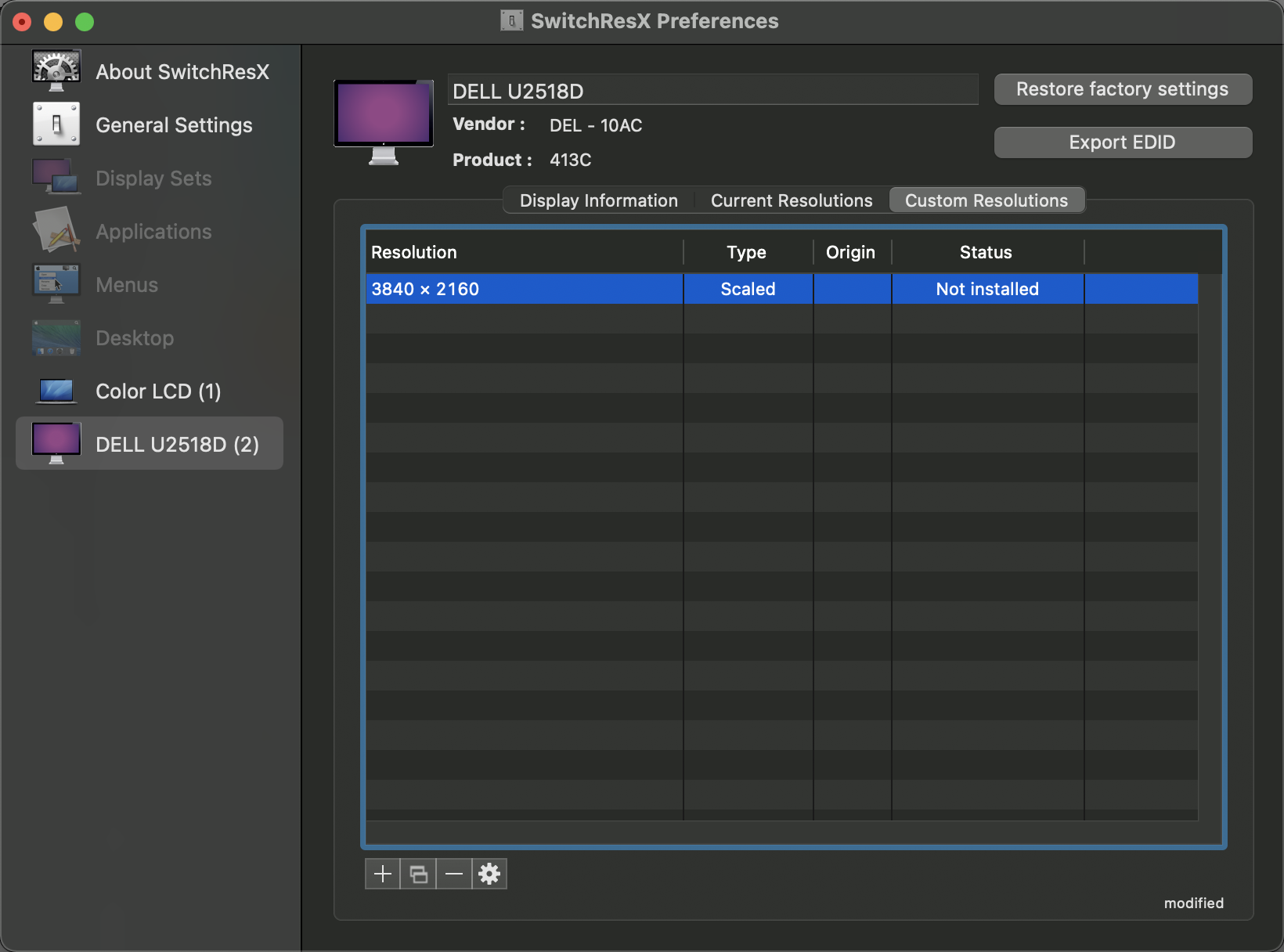Sort by Type column header
The image size is (1284, 952).
748,252
